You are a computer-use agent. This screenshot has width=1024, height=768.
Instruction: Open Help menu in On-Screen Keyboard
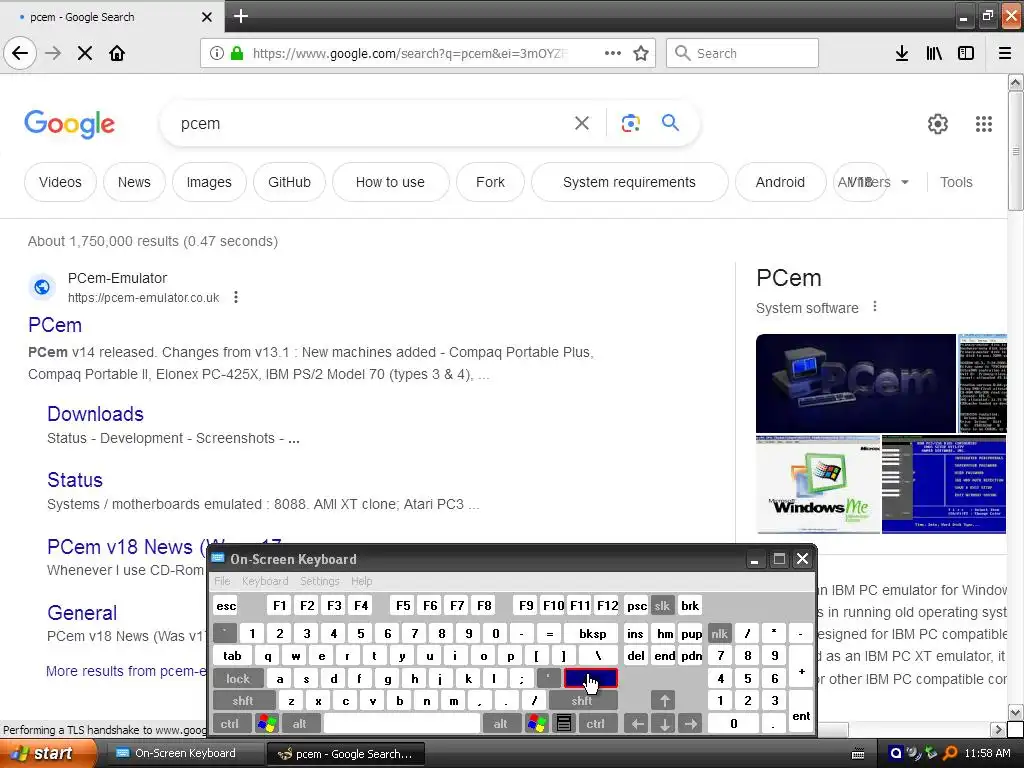[361, 581]
